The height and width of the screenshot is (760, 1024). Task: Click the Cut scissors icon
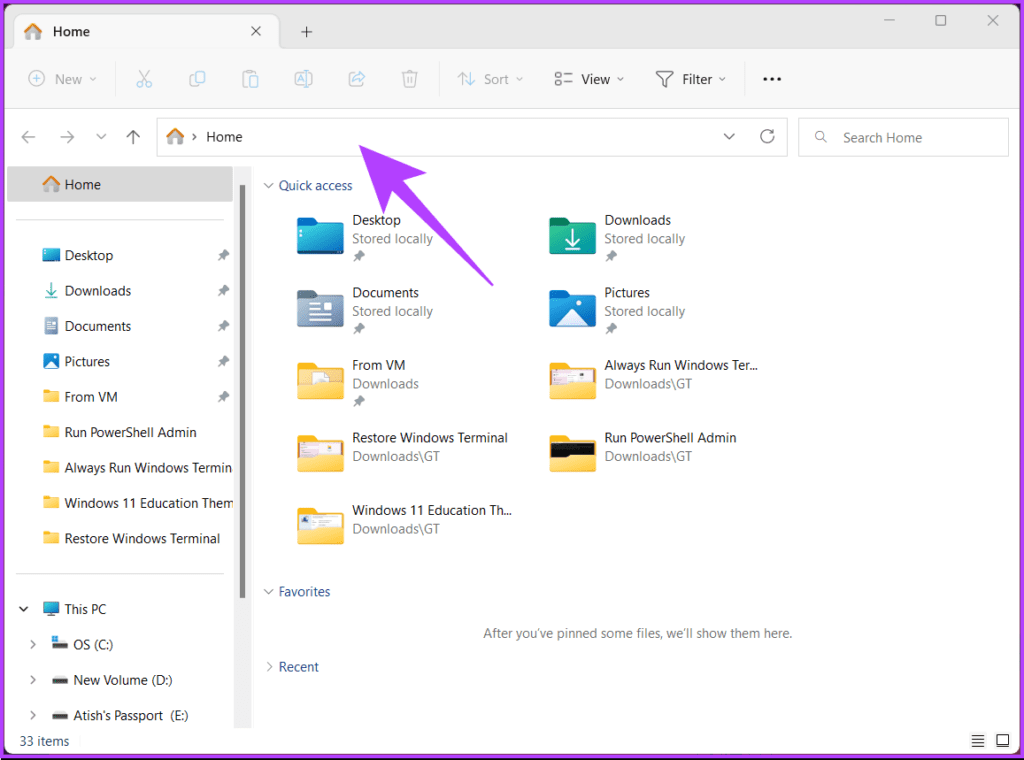(144, 79)
